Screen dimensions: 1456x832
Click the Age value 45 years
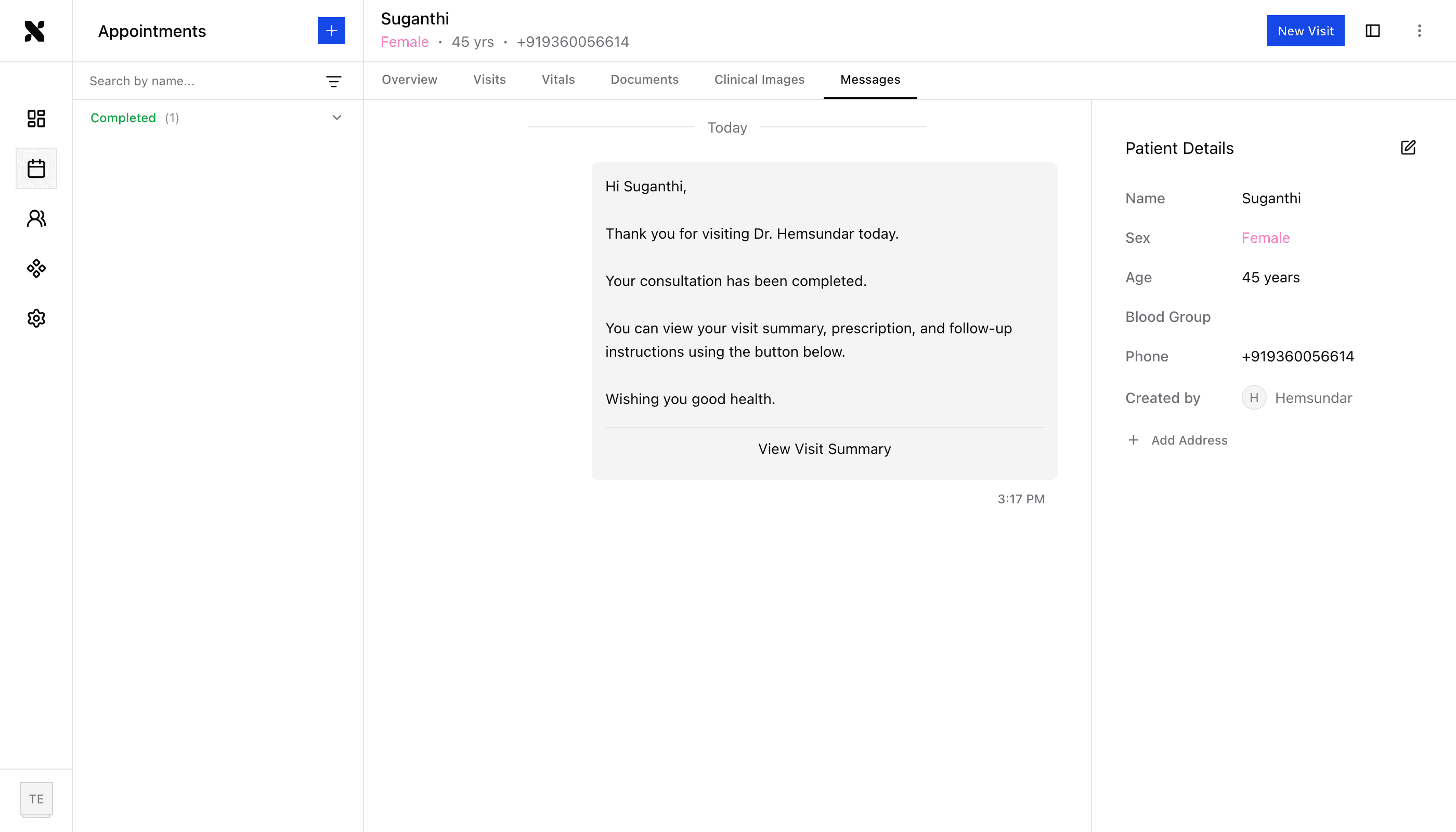[x=1270, y=277]
